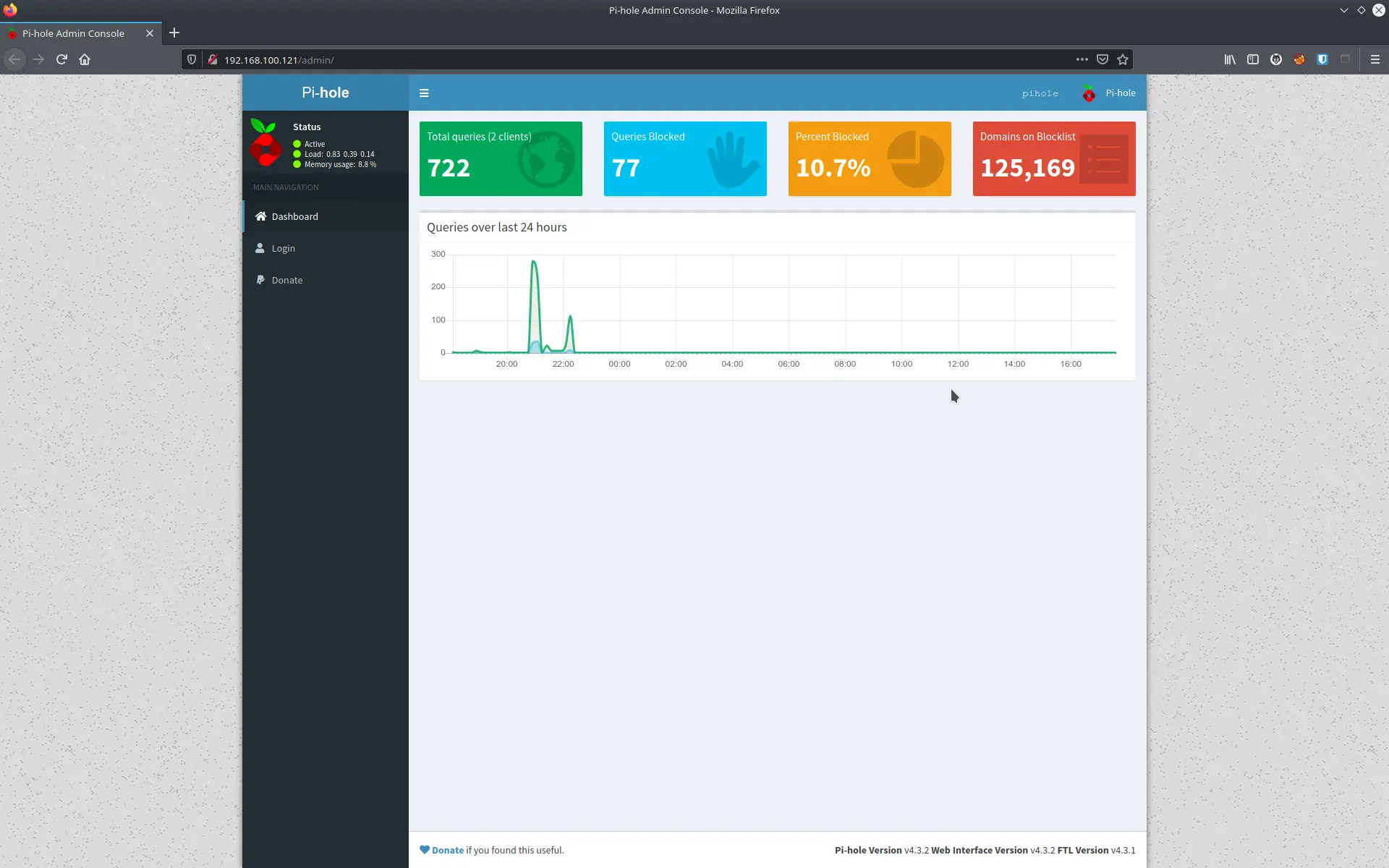Click the Percent Blocked pie chart icon
Image resolution: width=1389 pixels, height=868 pixels.
(915, 160)
